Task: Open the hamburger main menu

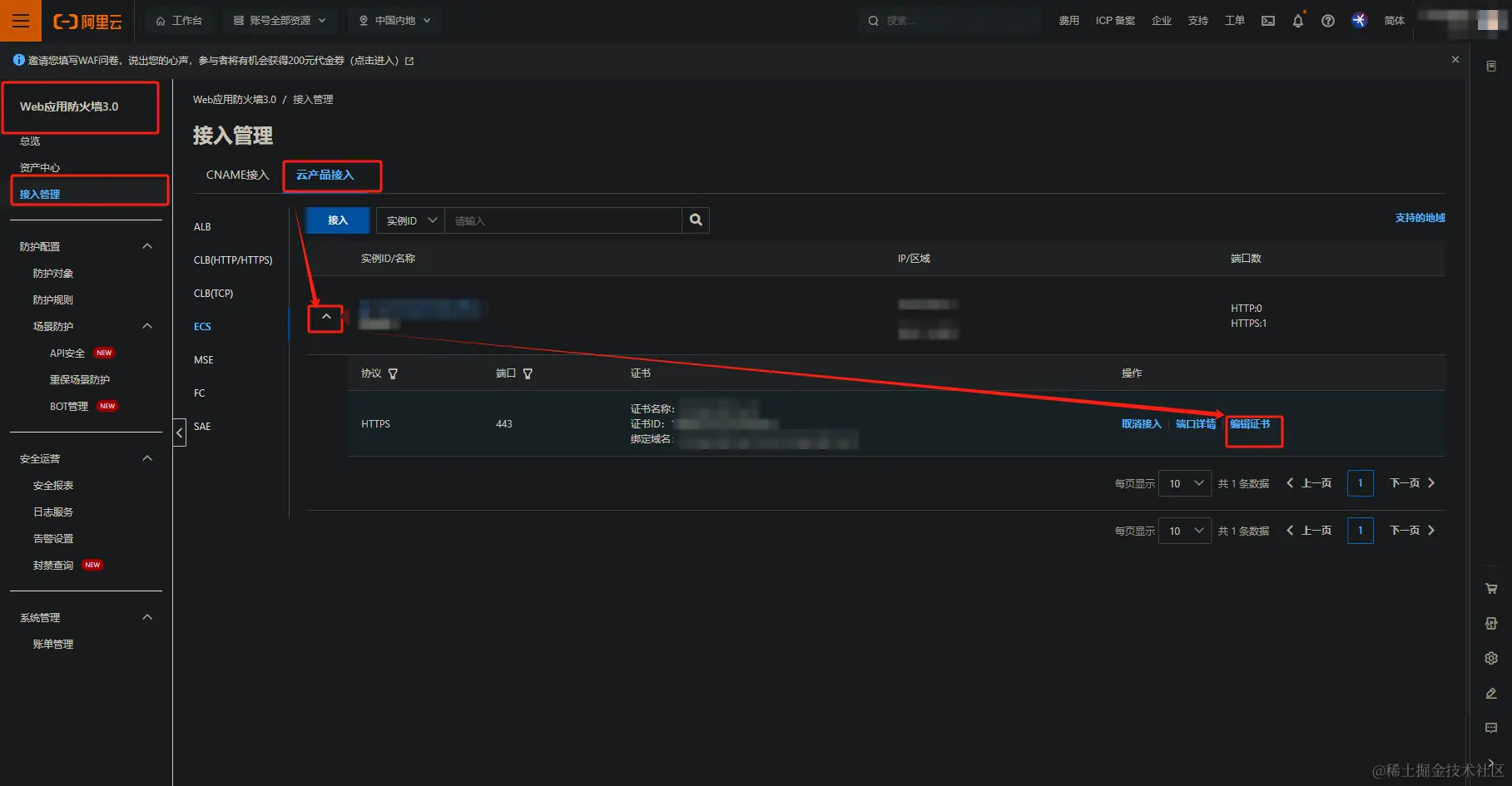Action: coord(21,21)
